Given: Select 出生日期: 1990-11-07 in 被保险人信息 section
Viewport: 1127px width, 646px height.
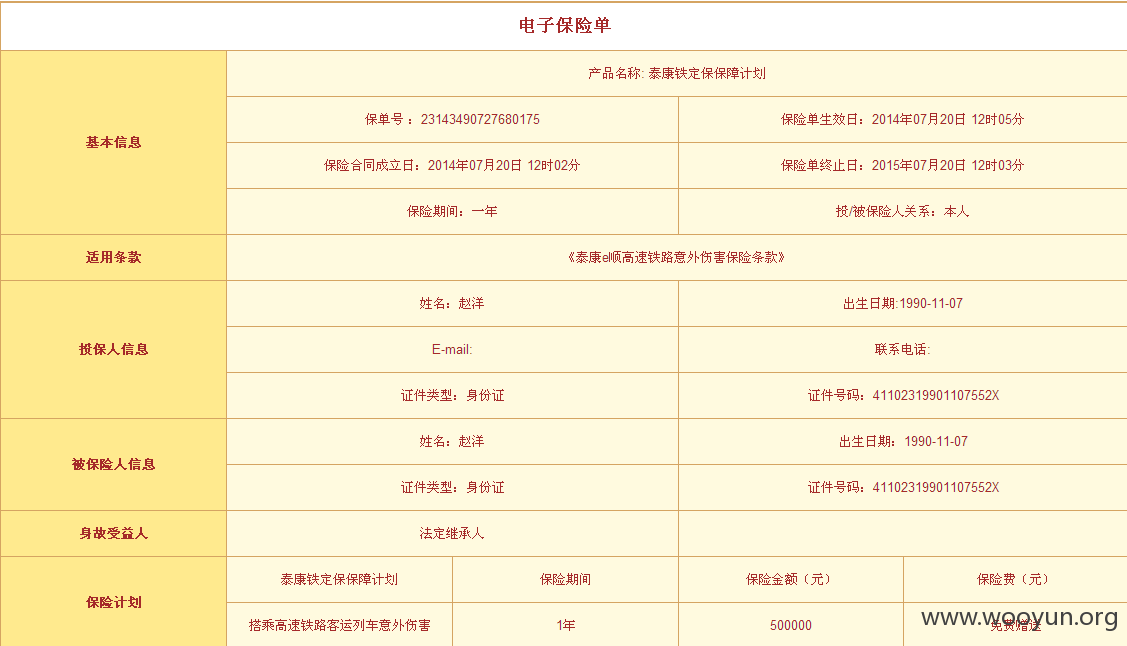Looking at the screenshot, I should coord(903,441).
